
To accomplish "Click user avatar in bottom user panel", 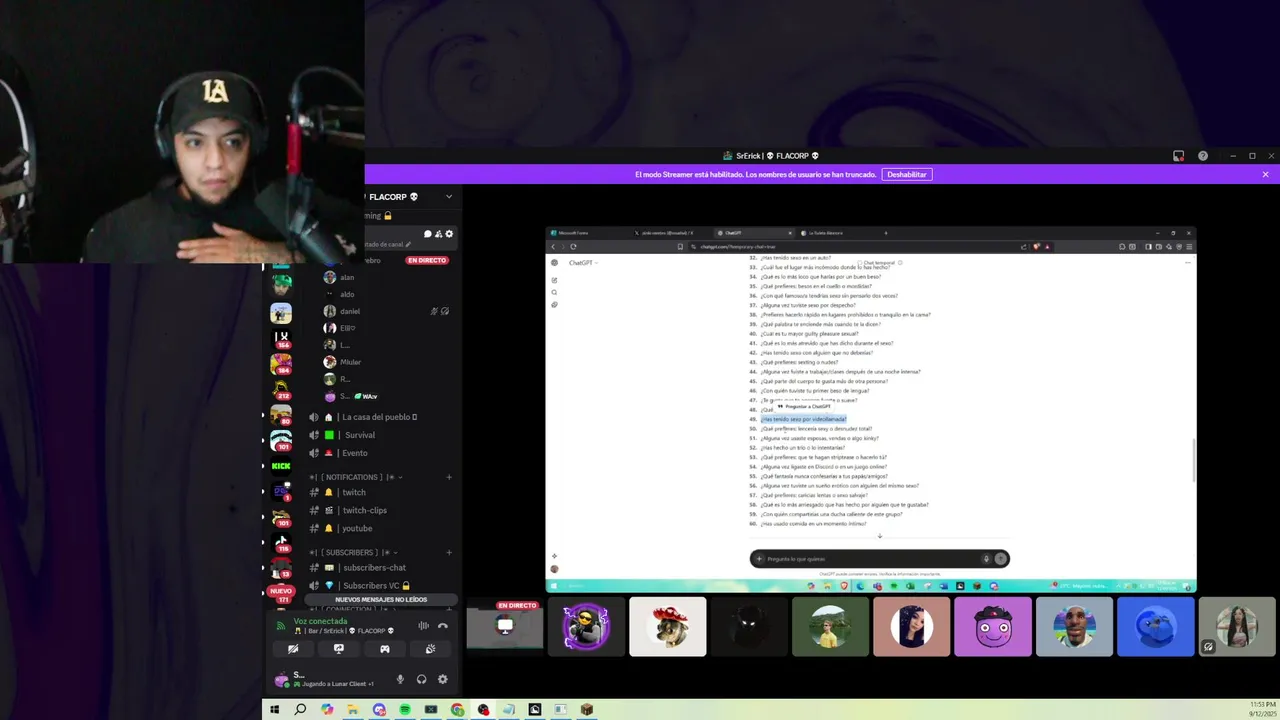I will 281,679.
